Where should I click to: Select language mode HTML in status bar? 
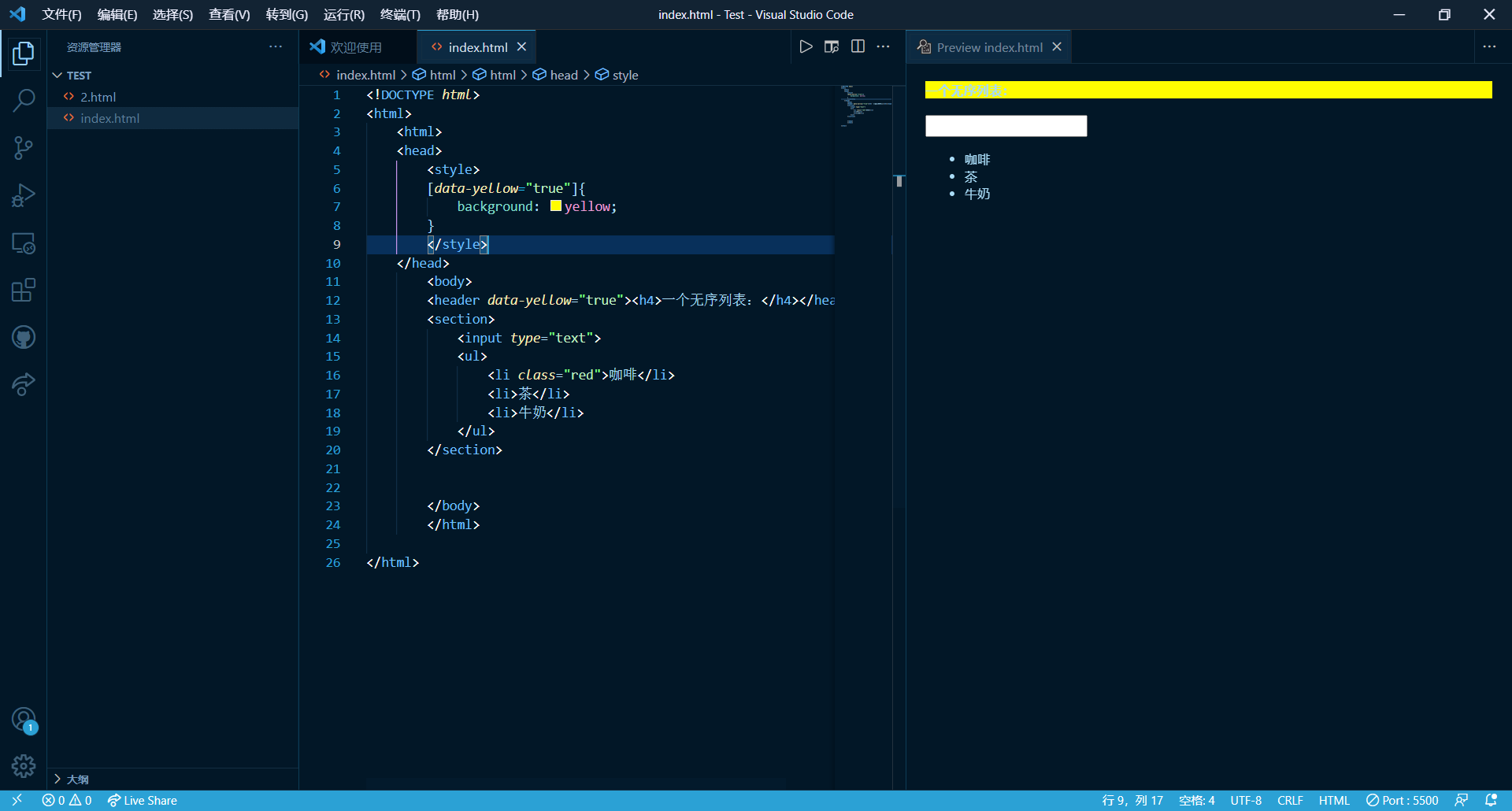point(1334,801)
